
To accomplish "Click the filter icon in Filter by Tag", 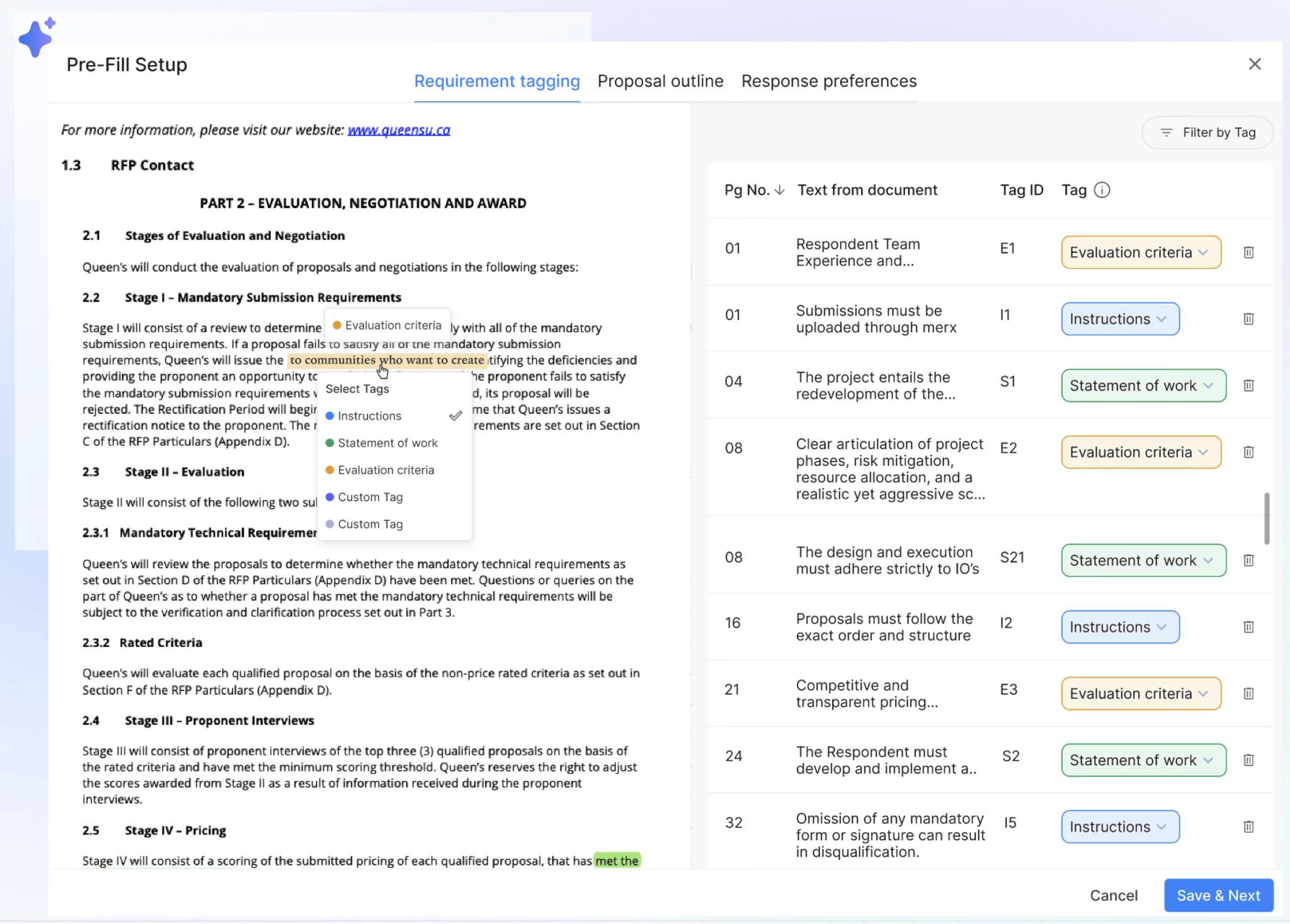I will pyautogui.click(x=1166, y=132).
